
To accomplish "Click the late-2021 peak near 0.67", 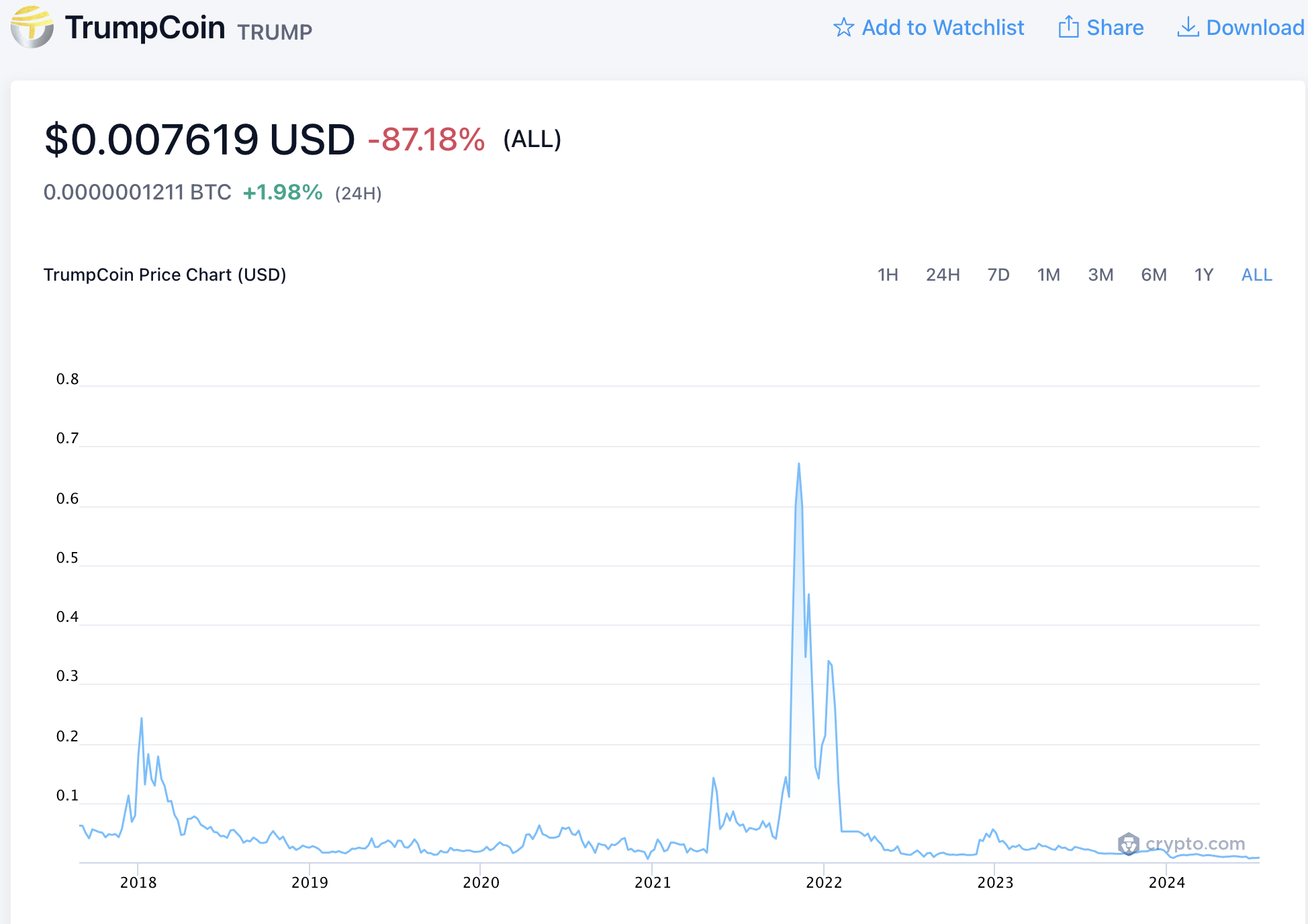I will click(798, 464).
